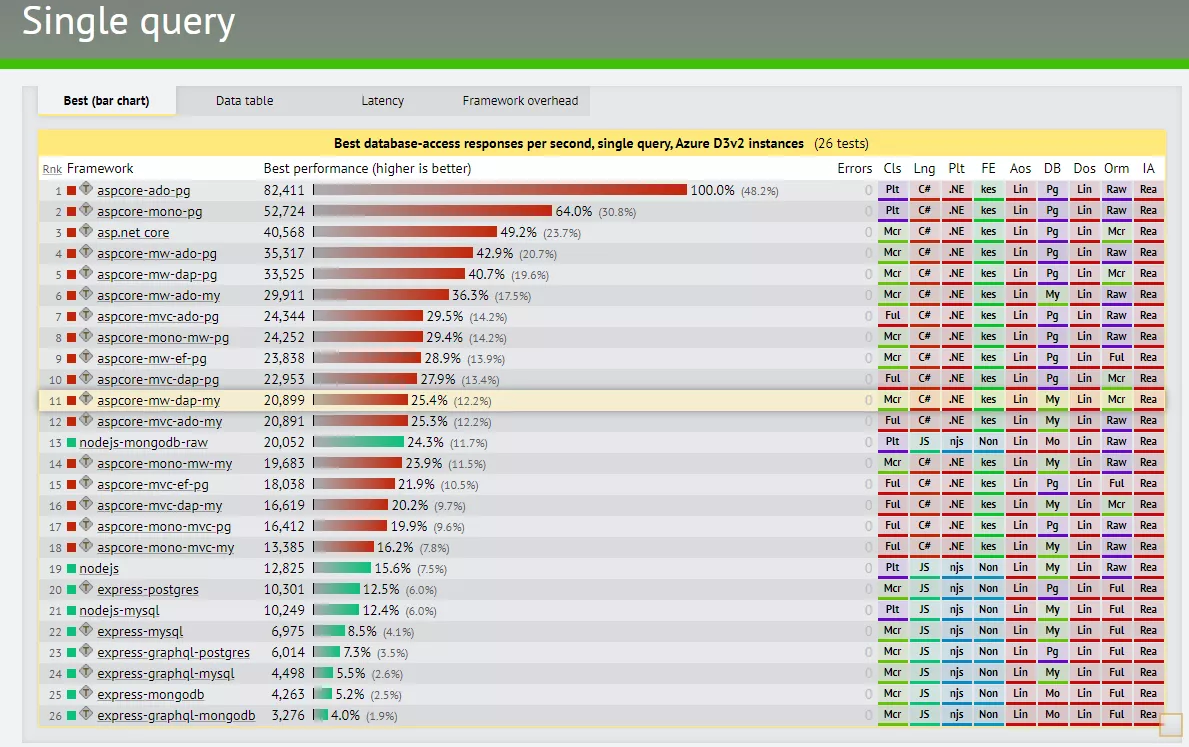Click the icon beside express-graphql-mysql

pyautogui.click(x=86, y=671)
